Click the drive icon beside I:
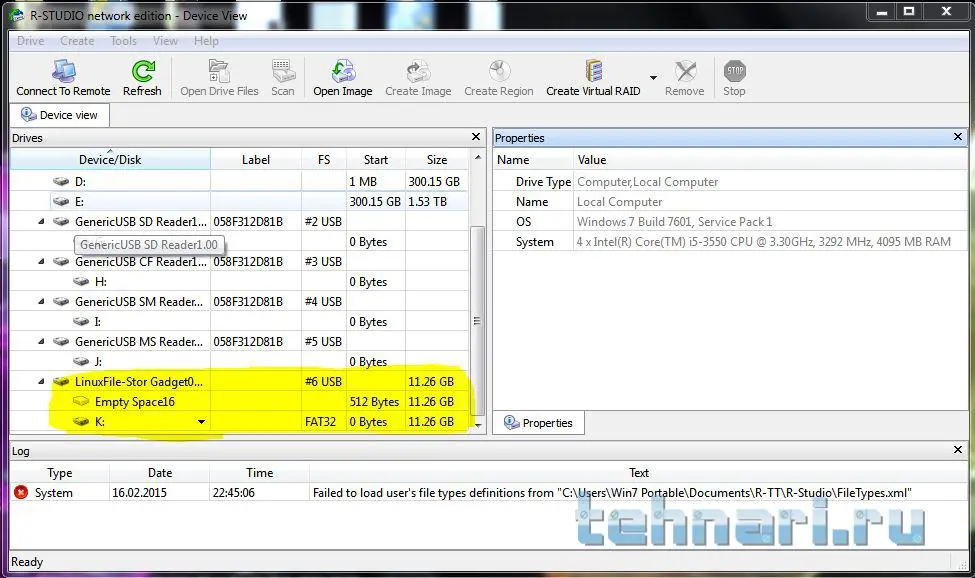 [x=81, y=321]
